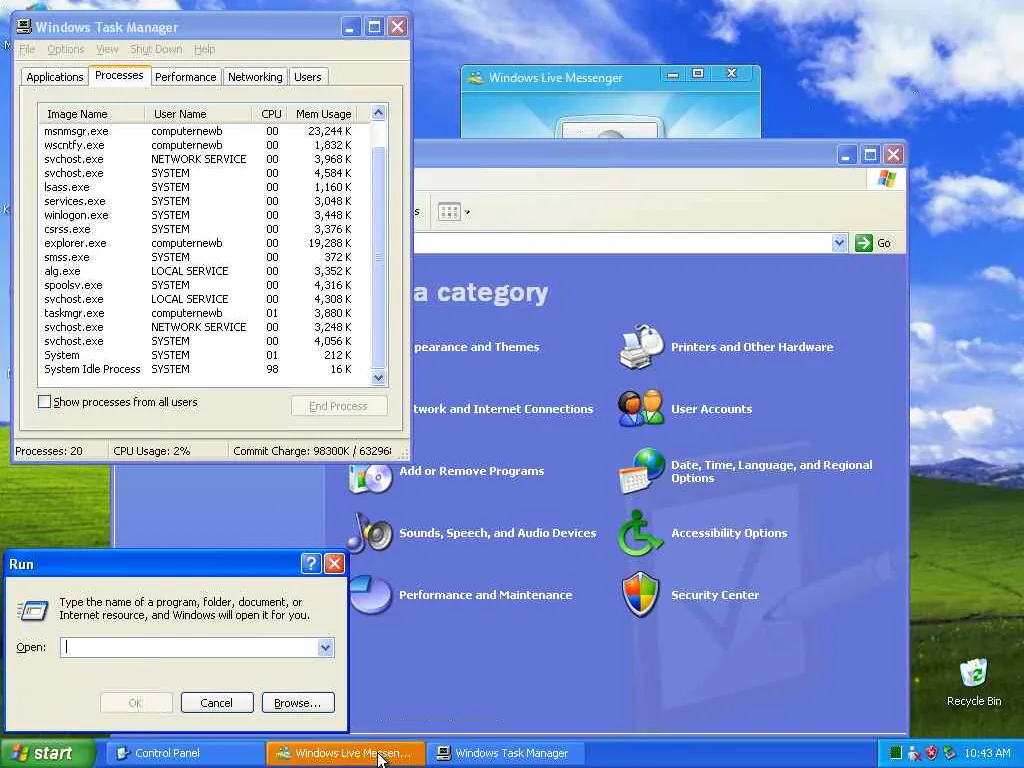The image size is (1024, 768).
Task: Open the Views button dropdown arrow
Action: (467, 212)
